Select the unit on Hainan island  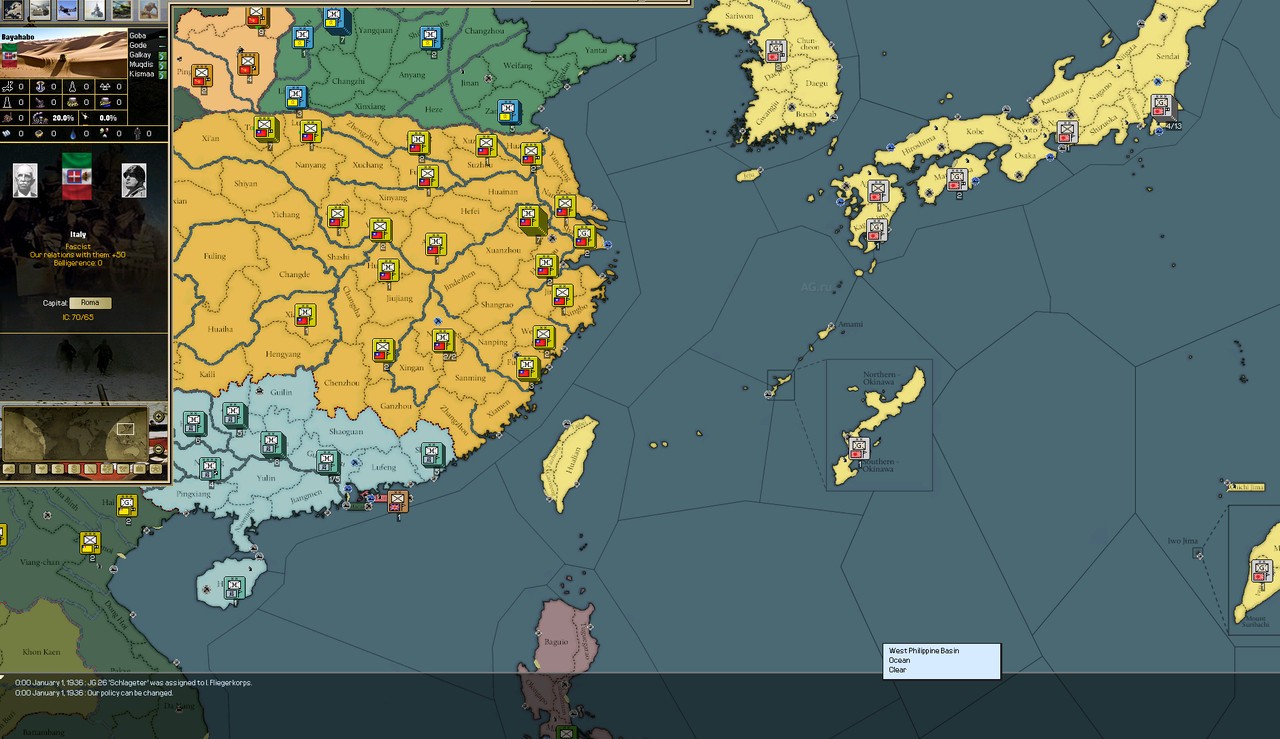coord(233,587)
